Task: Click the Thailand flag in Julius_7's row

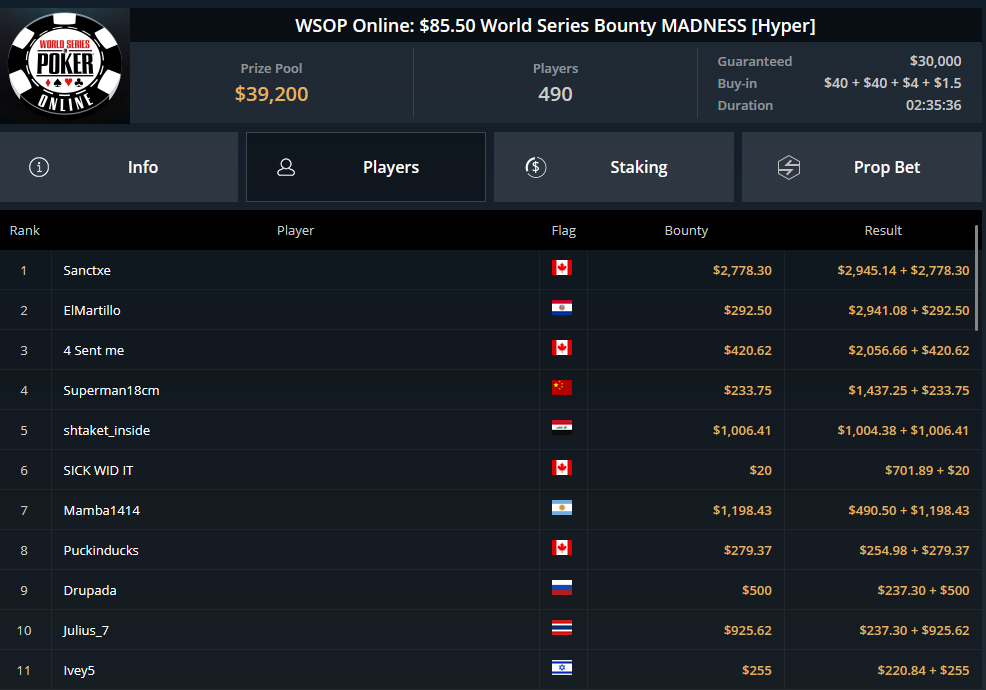Action: click(x=562, y=628)
